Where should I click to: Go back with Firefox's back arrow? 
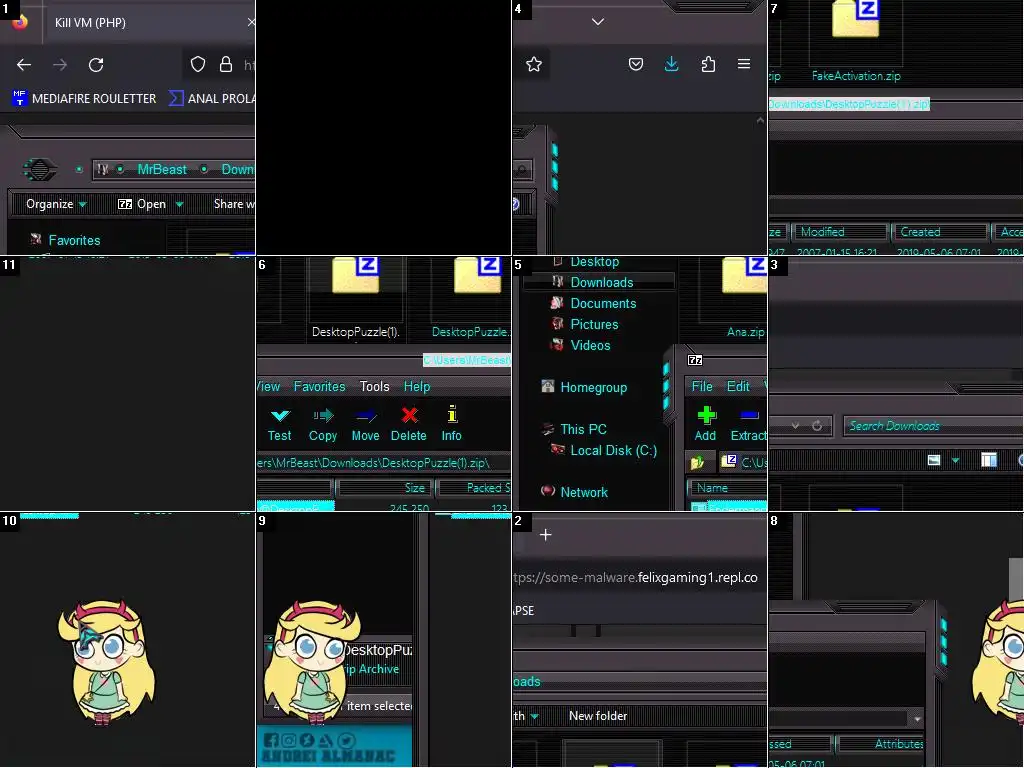[x=24, y=65]
